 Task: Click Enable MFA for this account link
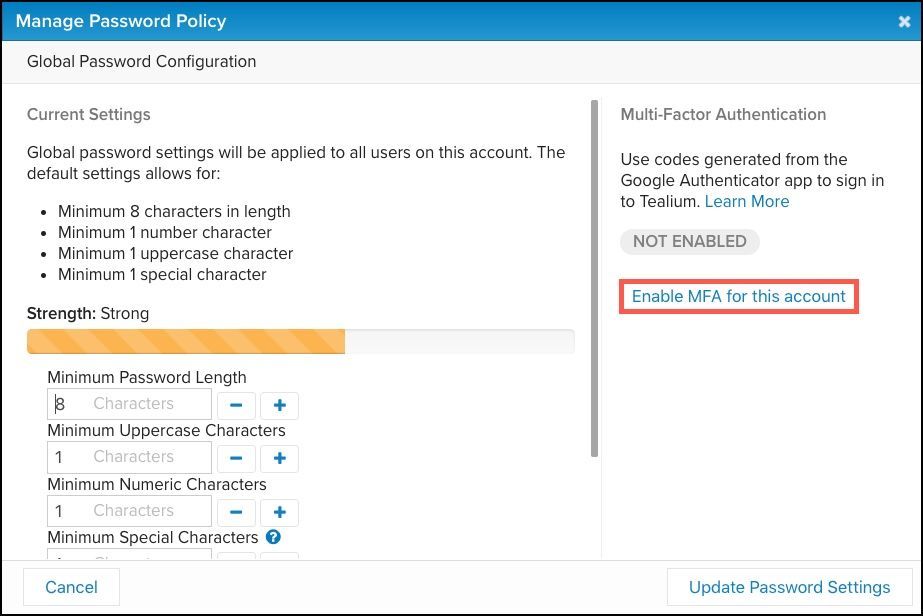[739, 297]
